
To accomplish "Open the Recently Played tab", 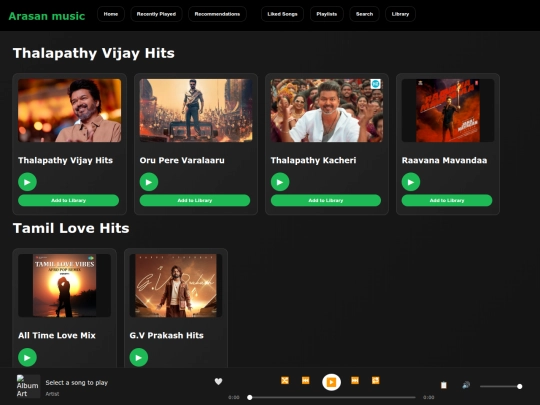I will [156, 14].
